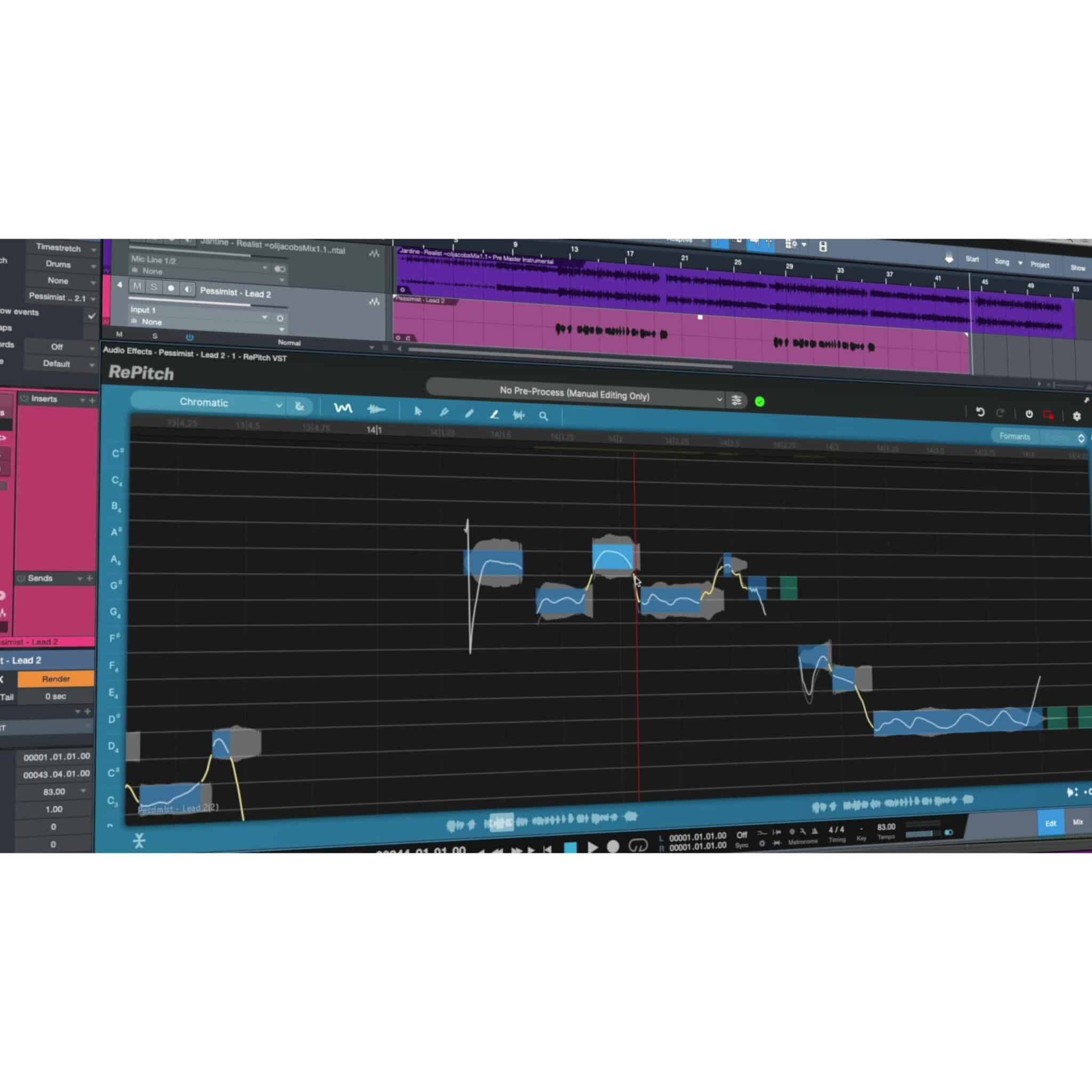The width and height of the screenshot is (1092, 1092).
Task: Click the waveform icon on Pessimist Lead 2 track
Action: [374, 302]
